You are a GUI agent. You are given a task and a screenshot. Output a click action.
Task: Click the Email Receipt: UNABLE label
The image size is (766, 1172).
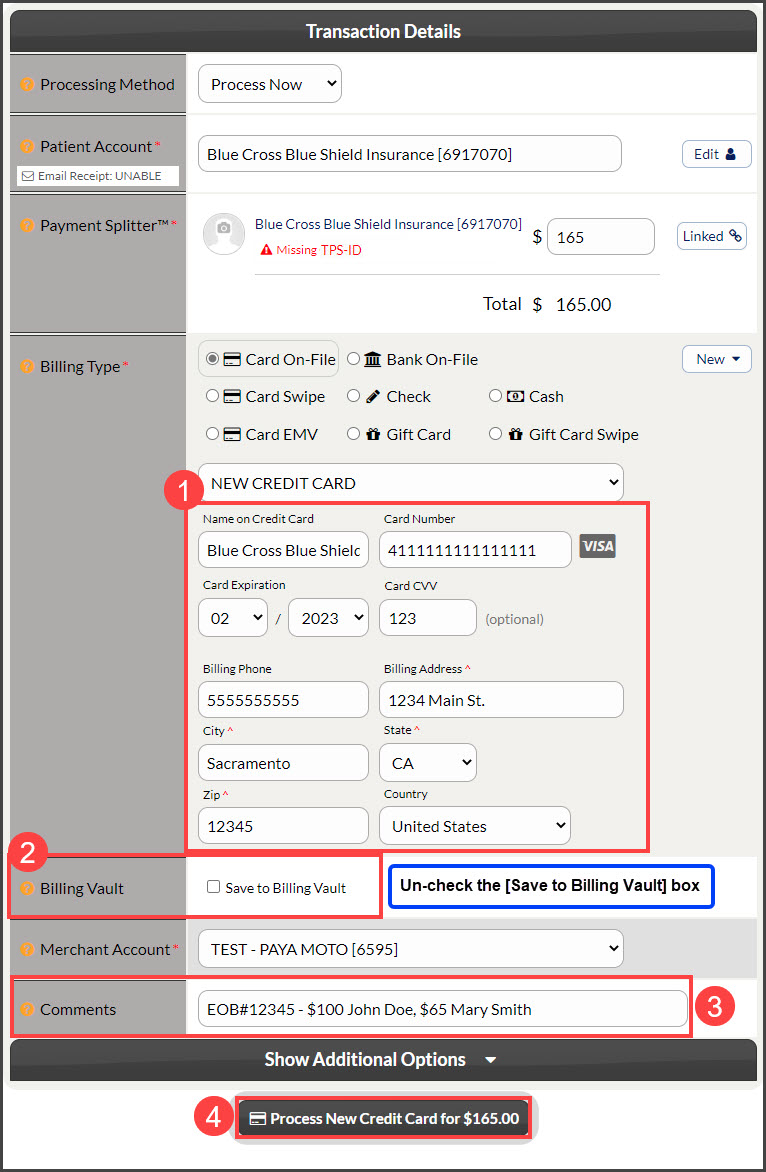(x=99, y=176)
